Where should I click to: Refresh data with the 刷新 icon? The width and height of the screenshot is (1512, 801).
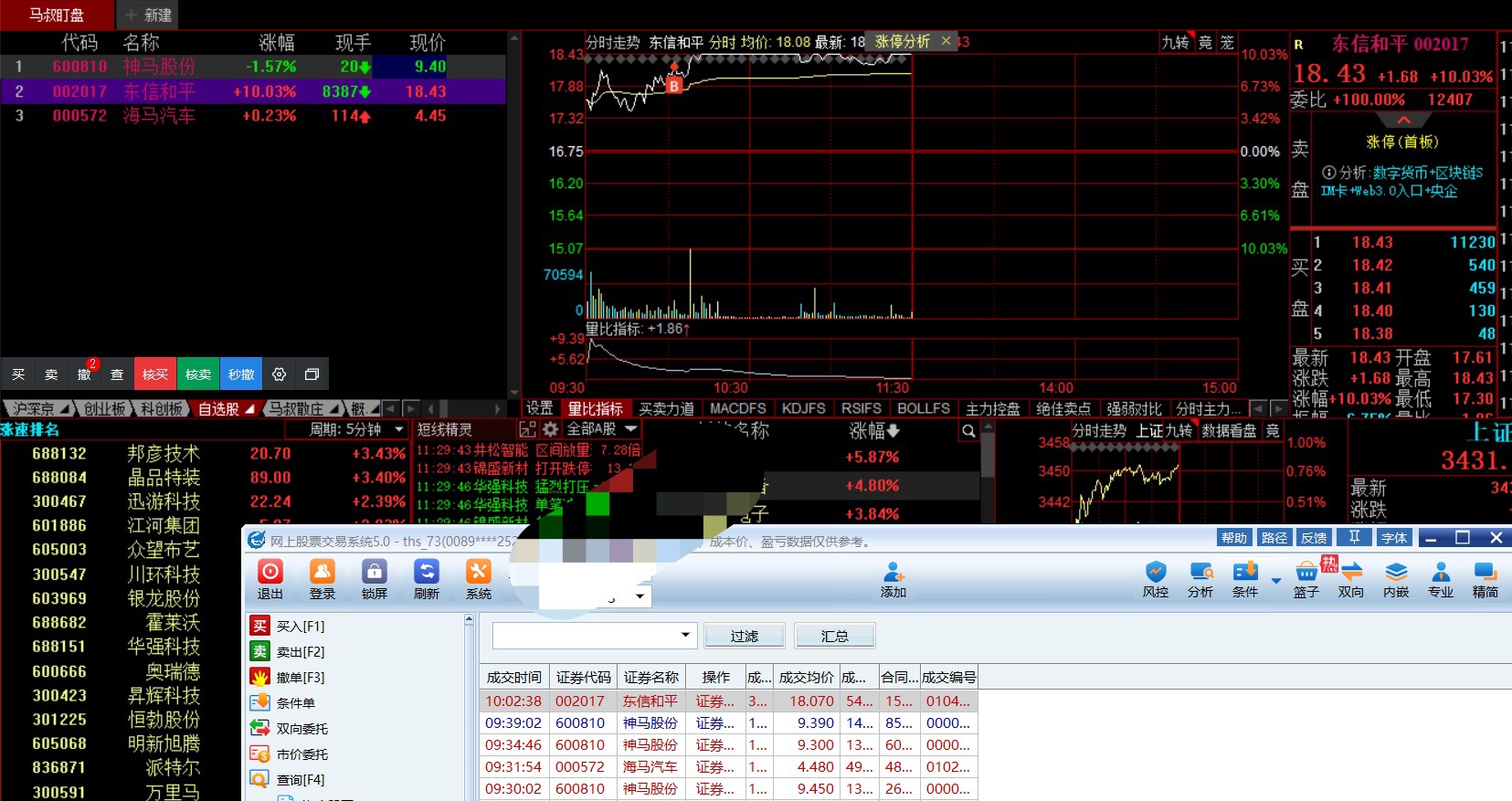tap(427, 580)
